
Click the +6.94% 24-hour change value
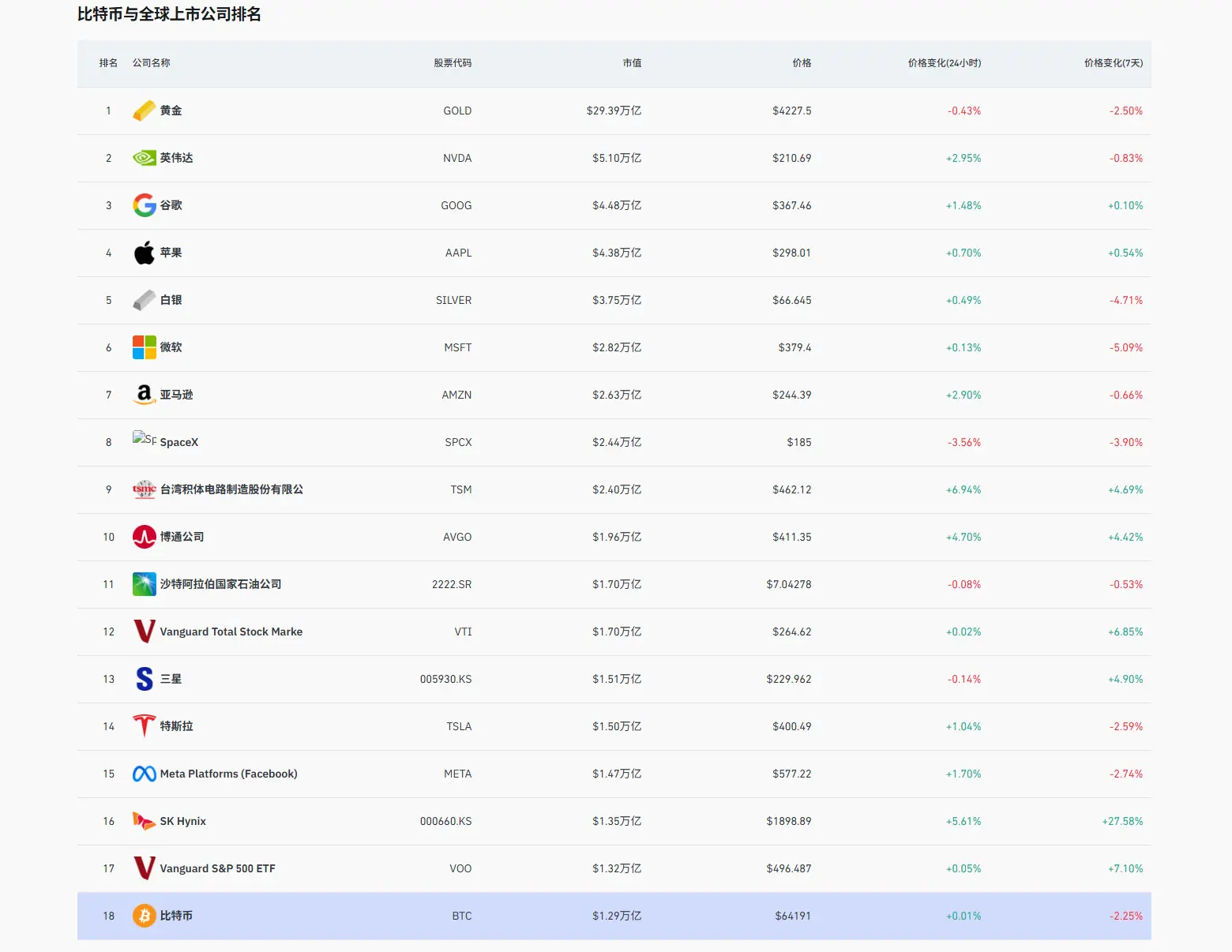pyautogui.click(x=963, y=489)
